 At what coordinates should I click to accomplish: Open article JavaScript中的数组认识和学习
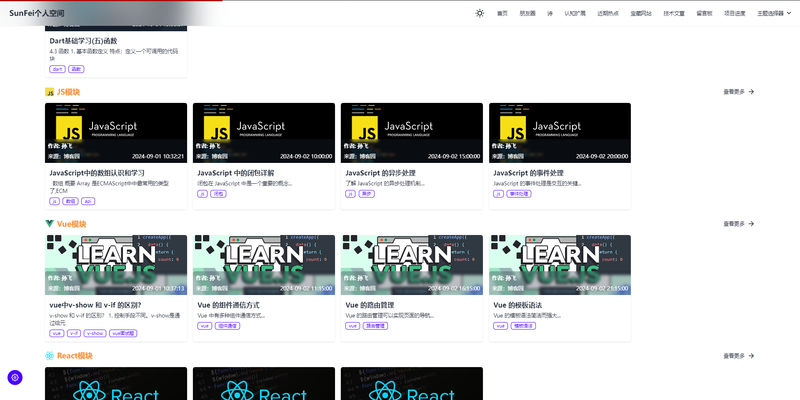(97, 173)
